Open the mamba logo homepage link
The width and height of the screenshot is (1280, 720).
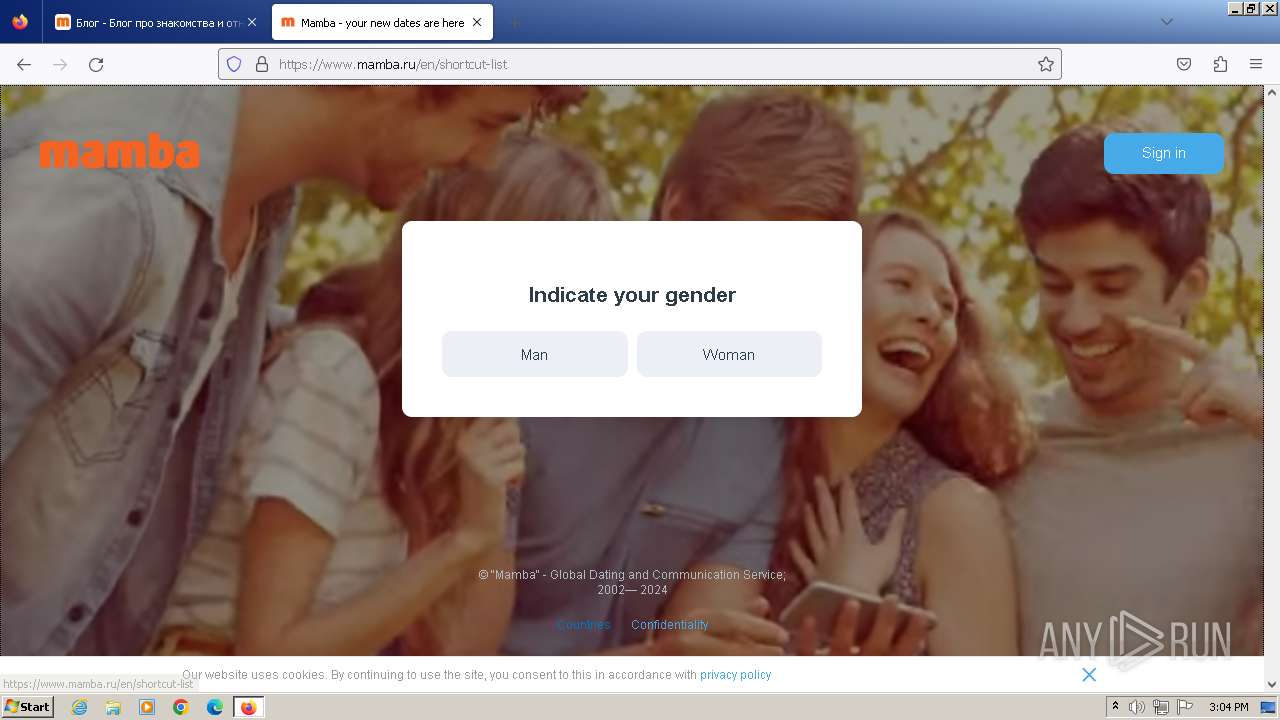(120, 152)
